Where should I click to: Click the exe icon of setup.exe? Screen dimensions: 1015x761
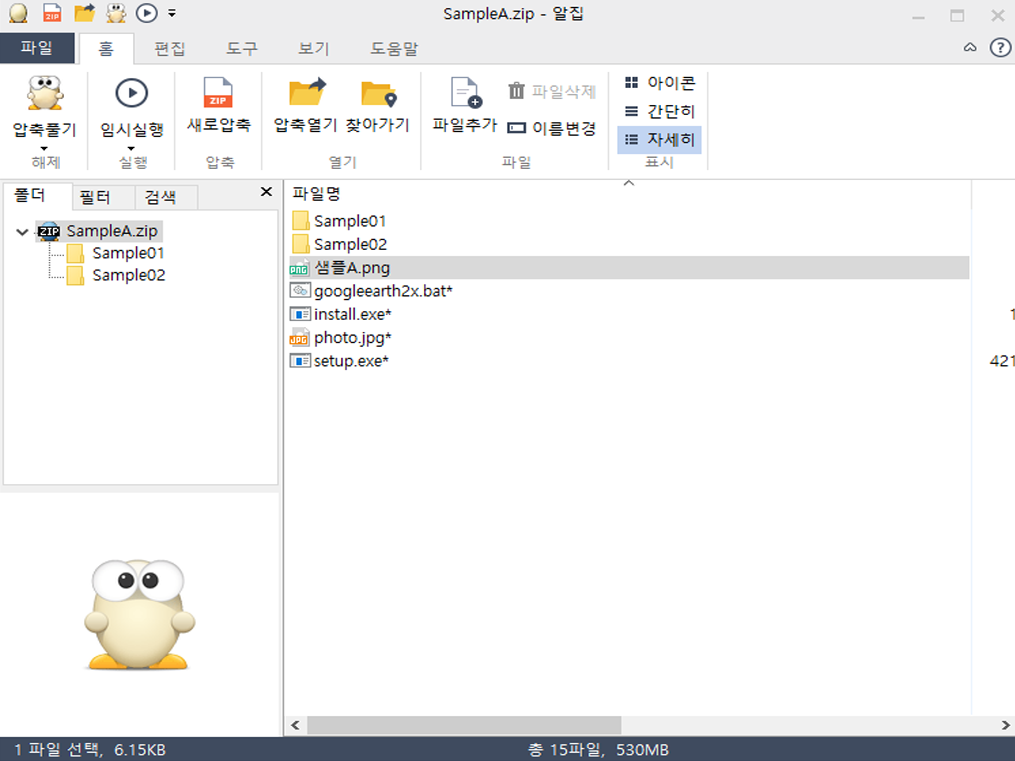click(x=300, y=361)
